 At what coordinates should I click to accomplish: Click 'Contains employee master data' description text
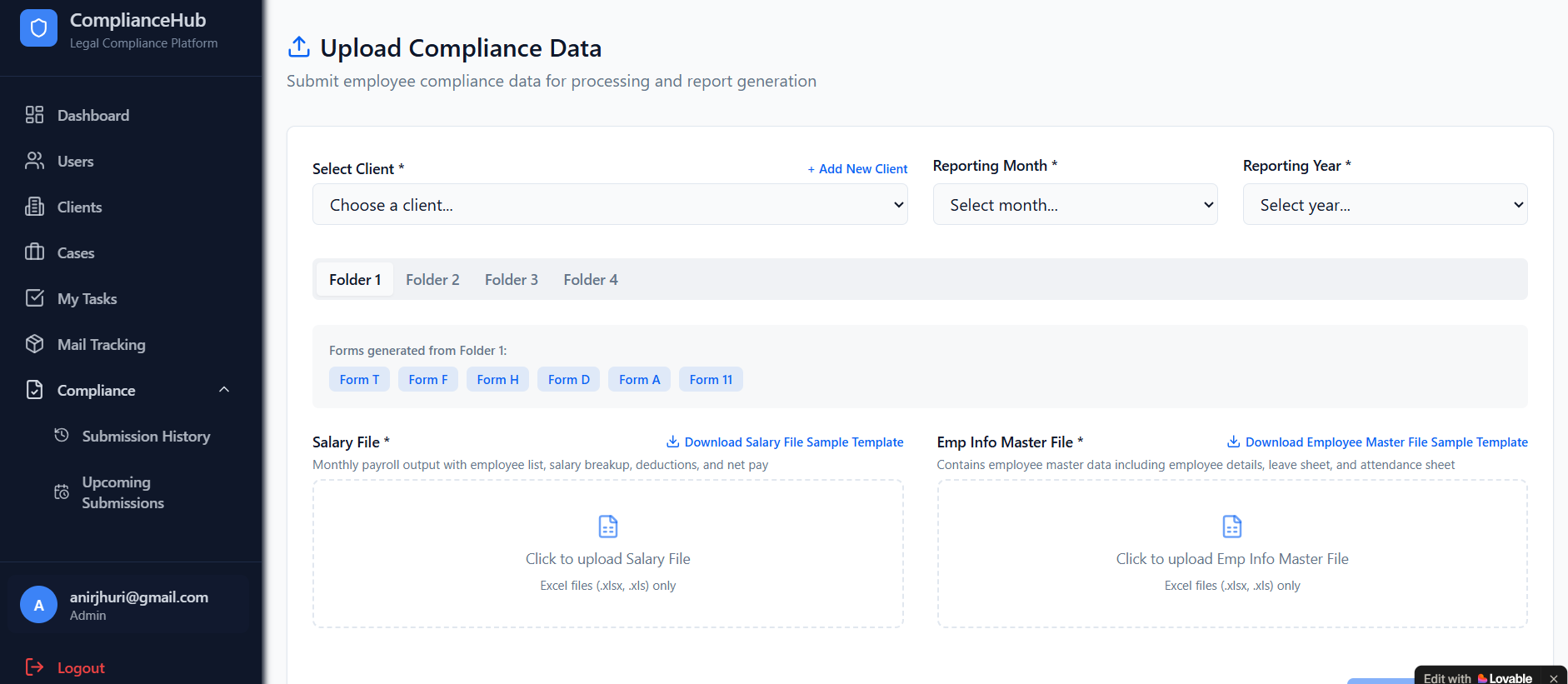[1196, 464]
